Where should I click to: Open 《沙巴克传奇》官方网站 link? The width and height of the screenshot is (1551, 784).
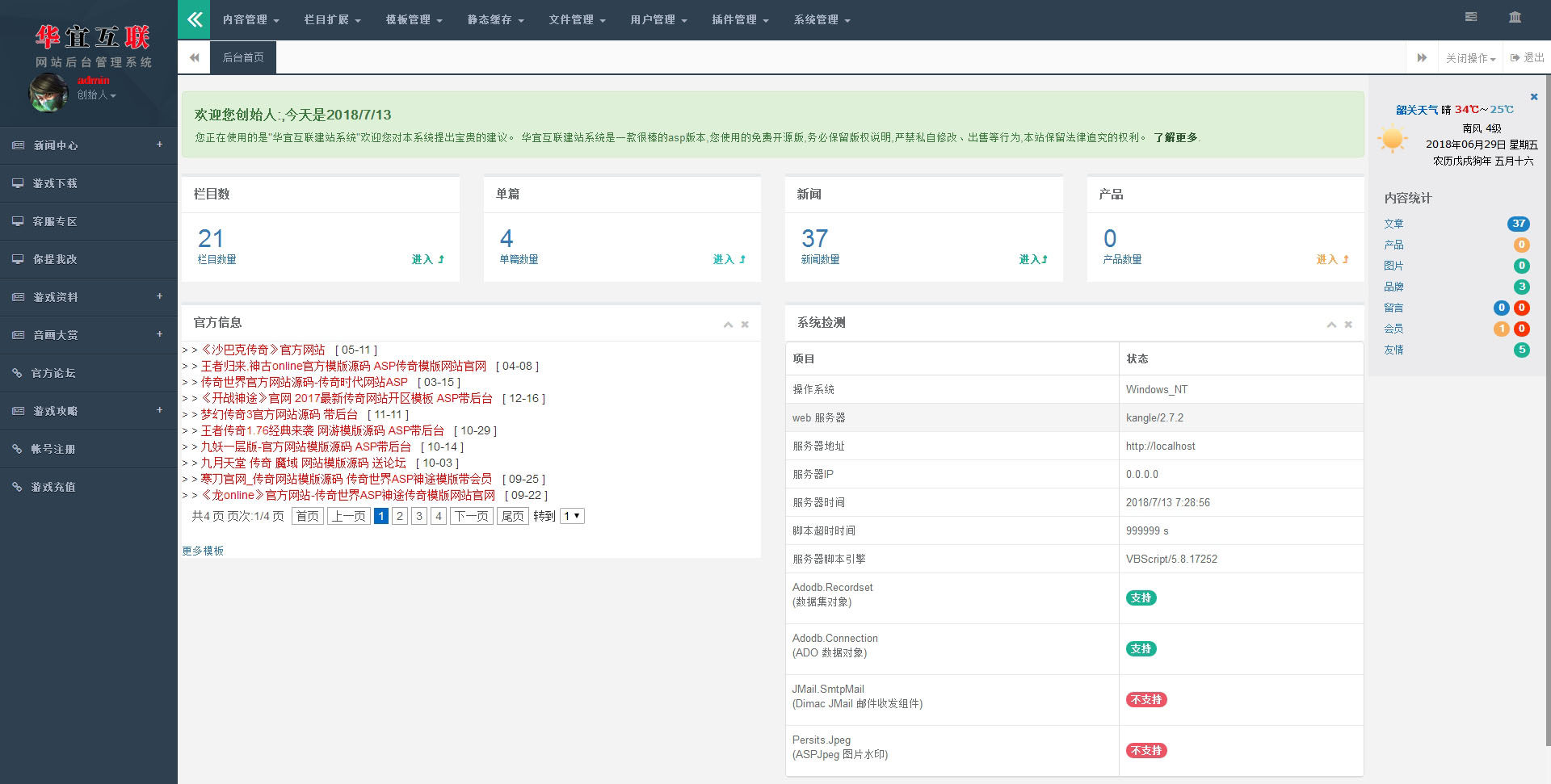coord(263,350)
